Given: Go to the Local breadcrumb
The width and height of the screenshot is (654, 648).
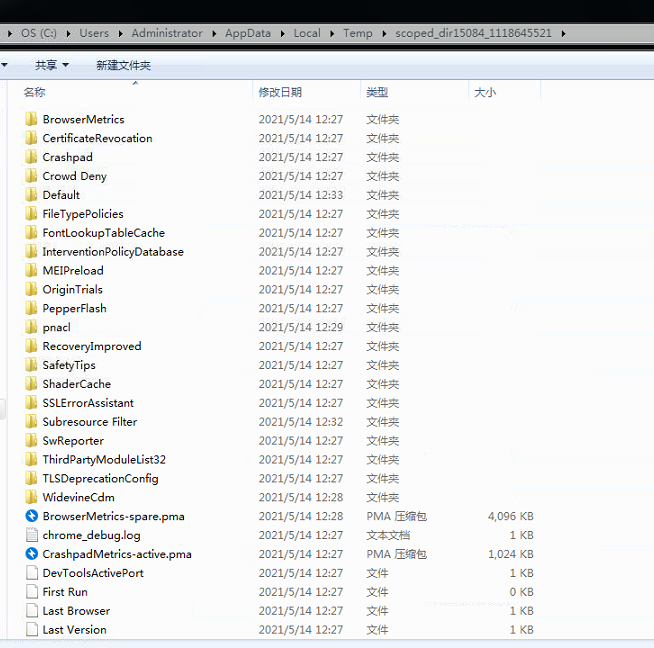Looking at the screenshot, I should (307, 33).
